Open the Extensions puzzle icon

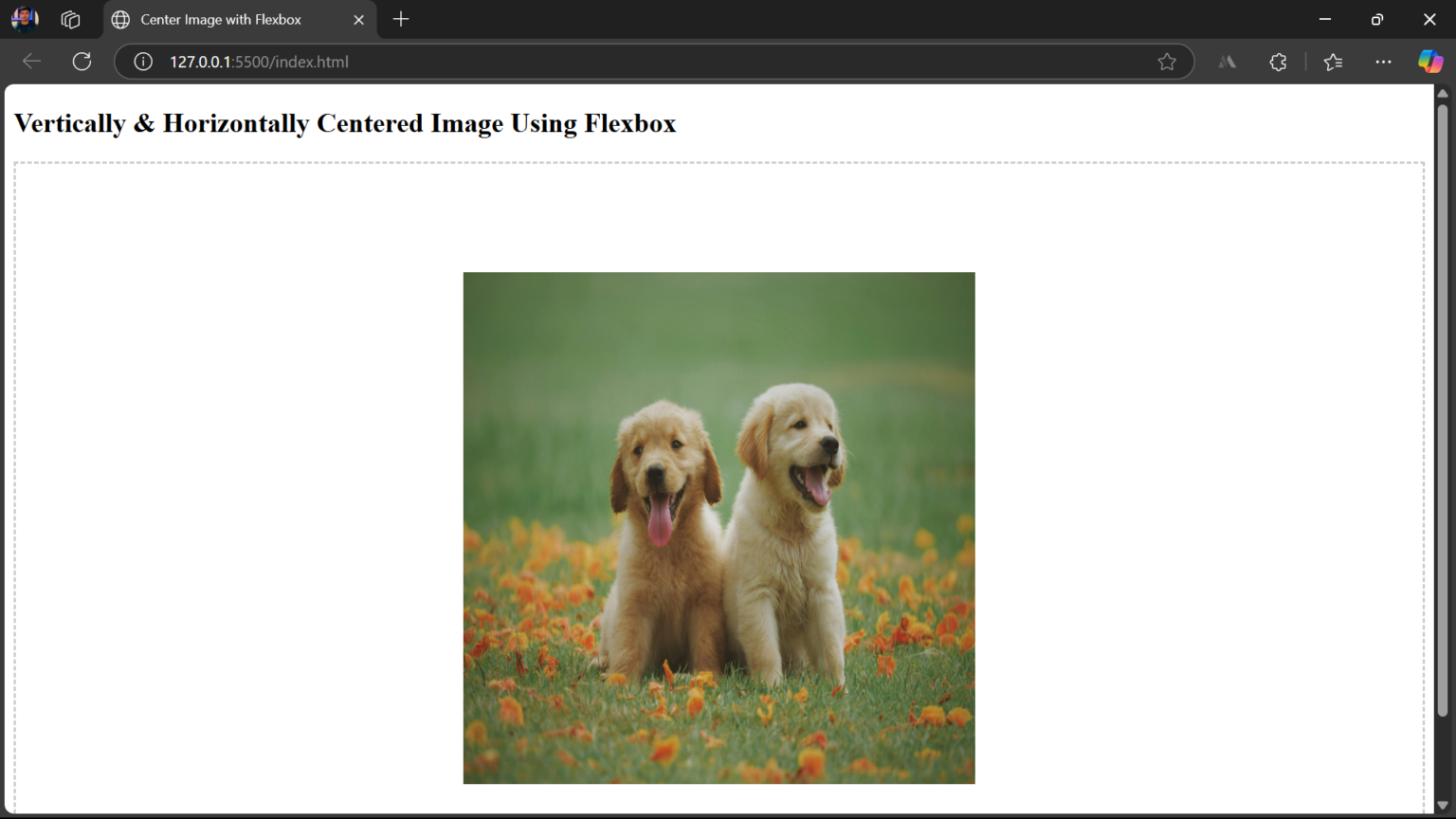click(x=1278, y=62)
